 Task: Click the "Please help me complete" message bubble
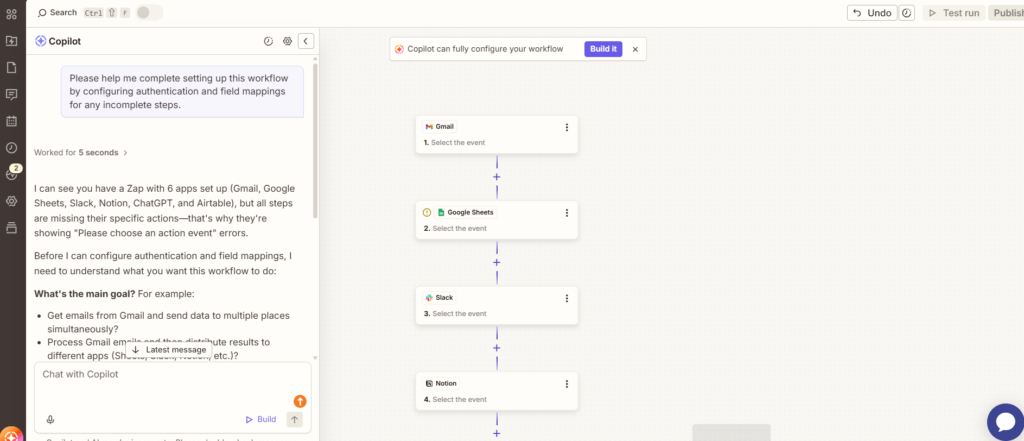coord(182,91)
